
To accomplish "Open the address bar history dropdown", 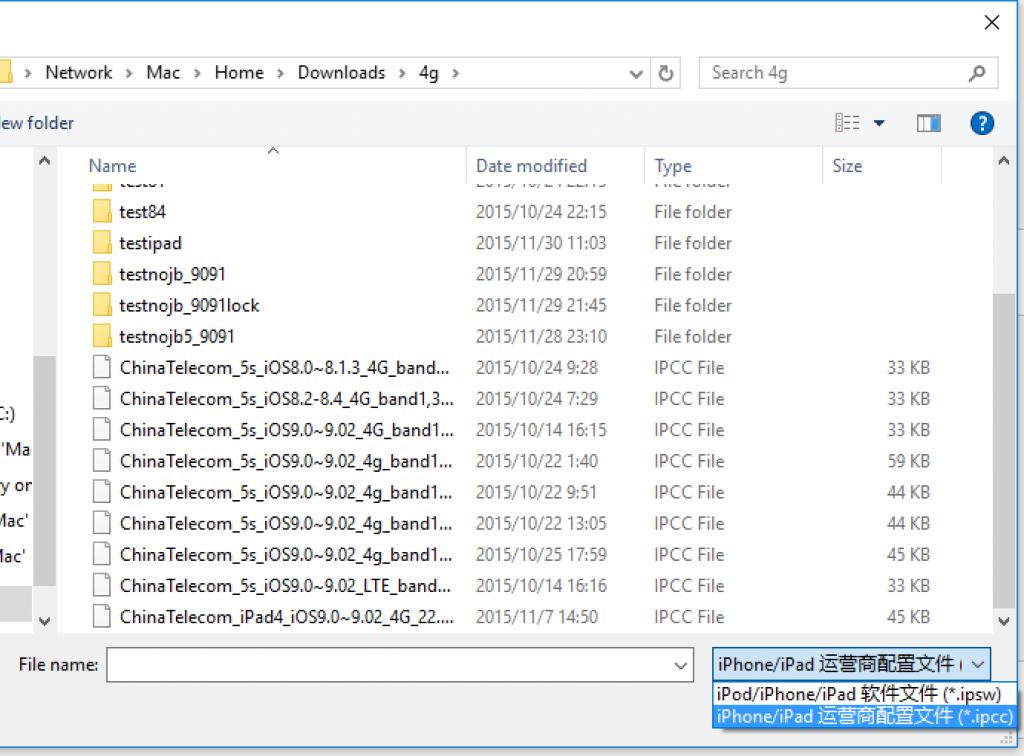I will click(636, 73).
